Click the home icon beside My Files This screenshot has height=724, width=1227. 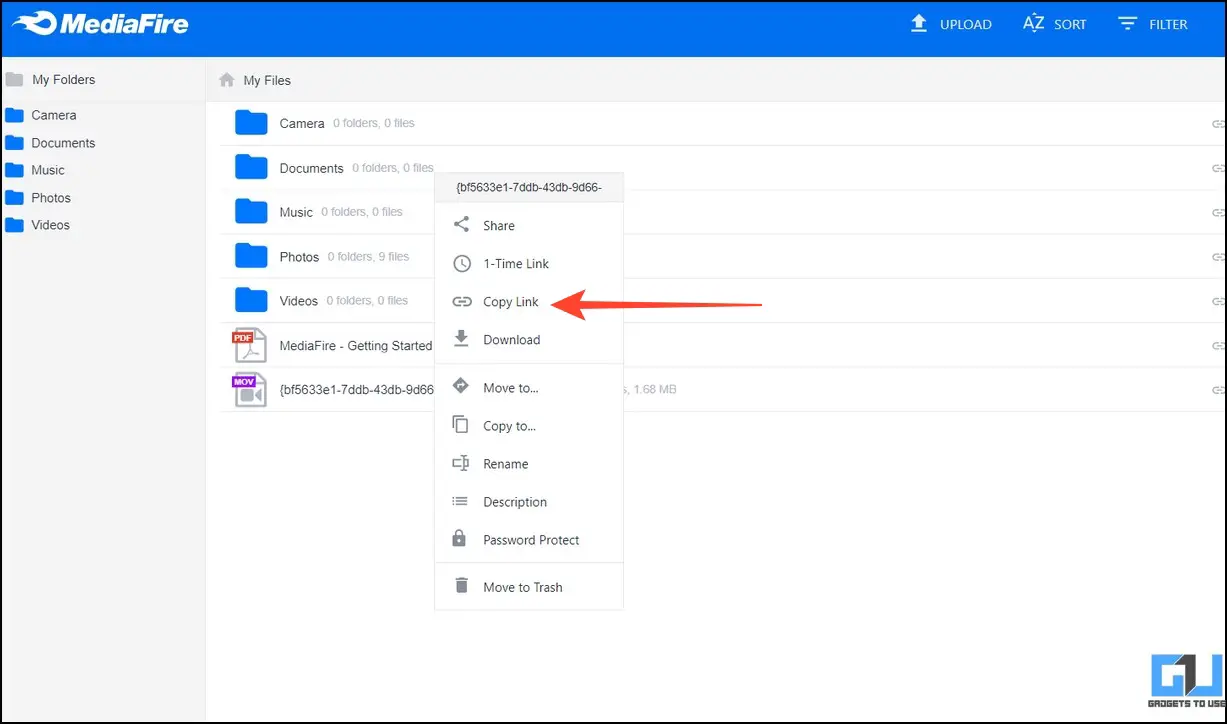[227, 80]
